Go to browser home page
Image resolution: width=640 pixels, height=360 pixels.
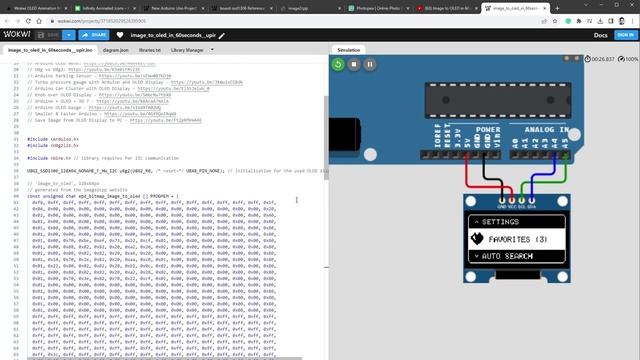39,21
